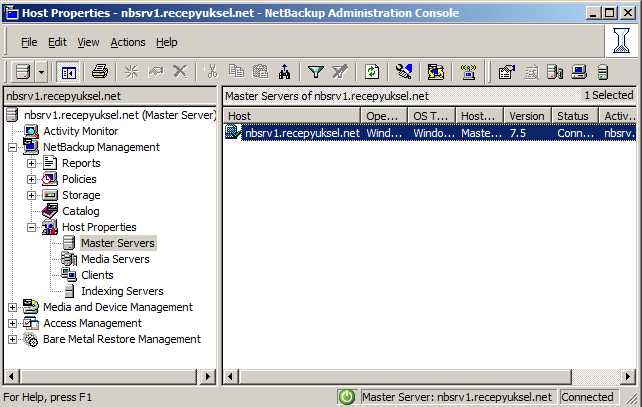Open the Actions menu
642x407 pixels.
click(x=128, y=42)
